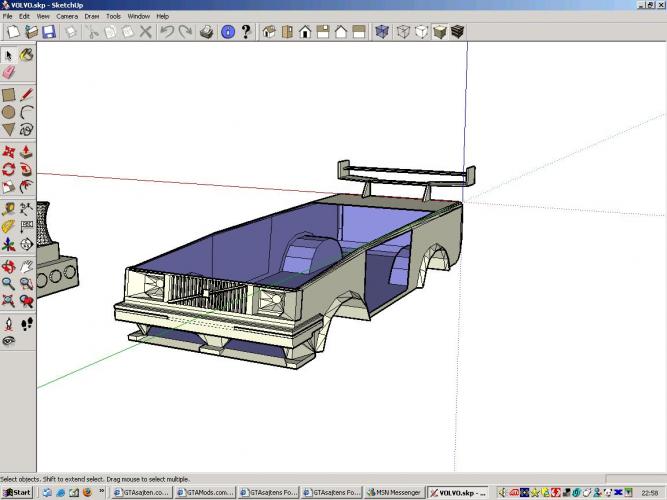This screenshot has width=667, height=500.
Task: Select the Line pencil tool
Action: point(27,94)
